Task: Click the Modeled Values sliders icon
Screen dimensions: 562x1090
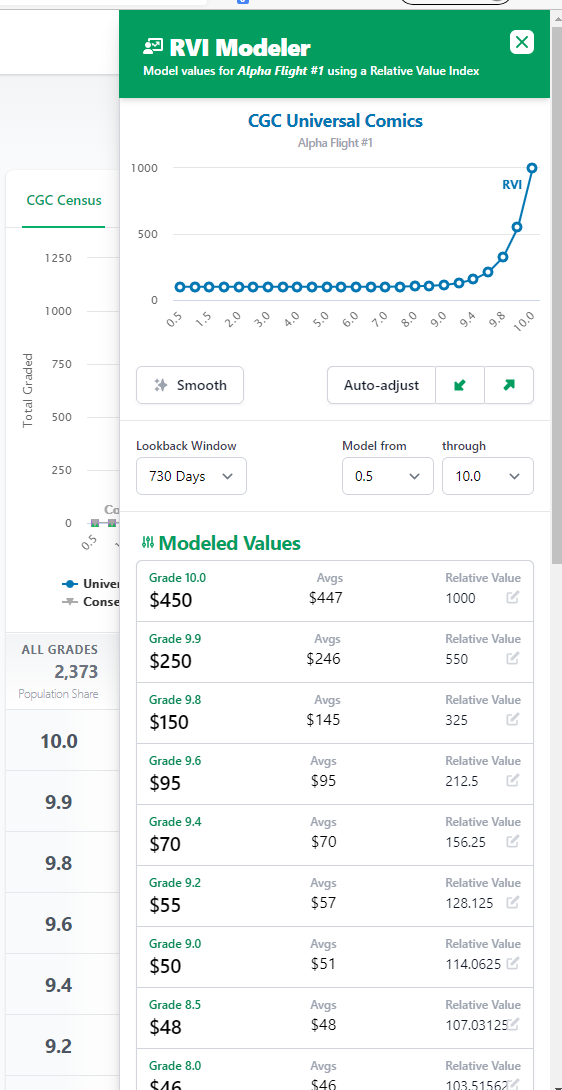Action: (x=147, y=543)
